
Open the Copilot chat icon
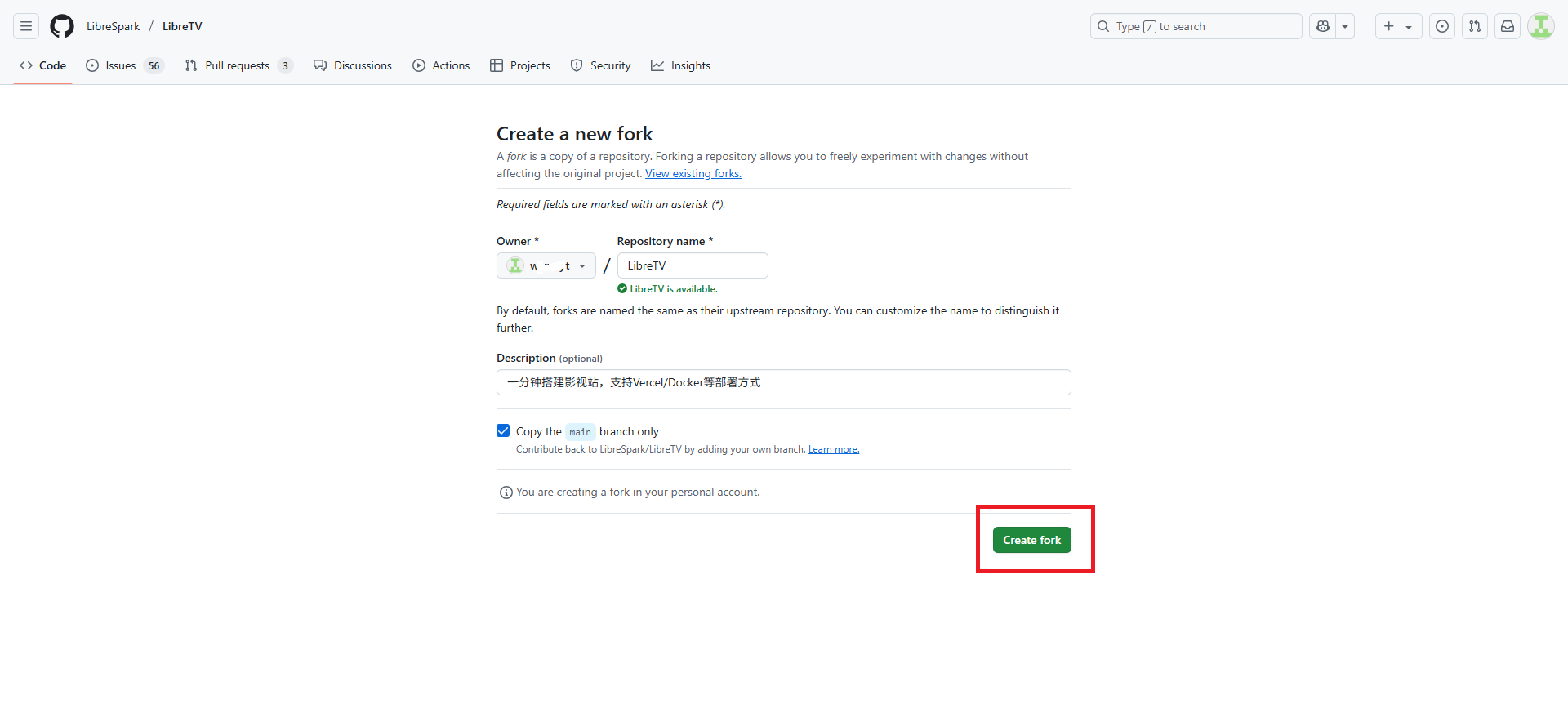point(1323,26)
